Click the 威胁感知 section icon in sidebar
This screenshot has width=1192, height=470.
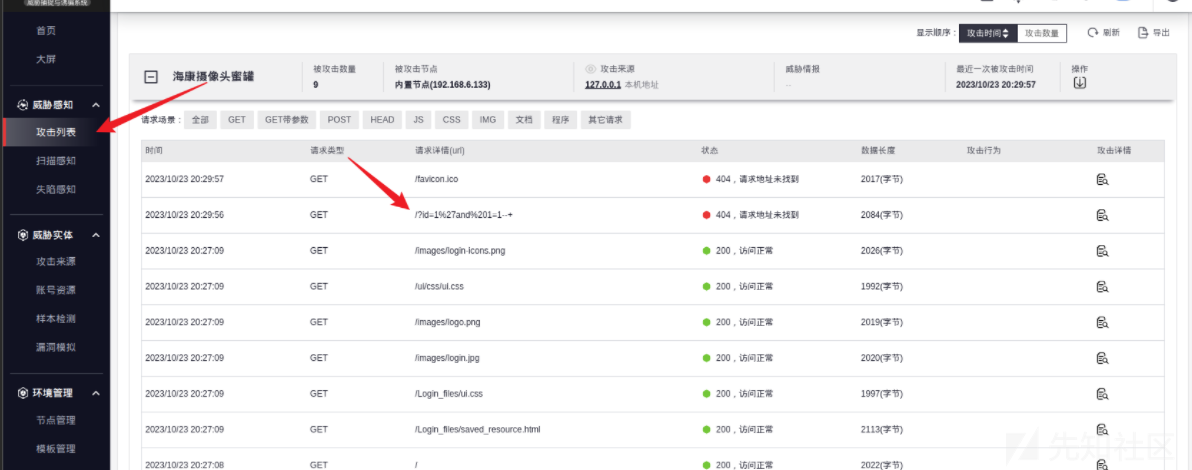click(x=22, y=105)
